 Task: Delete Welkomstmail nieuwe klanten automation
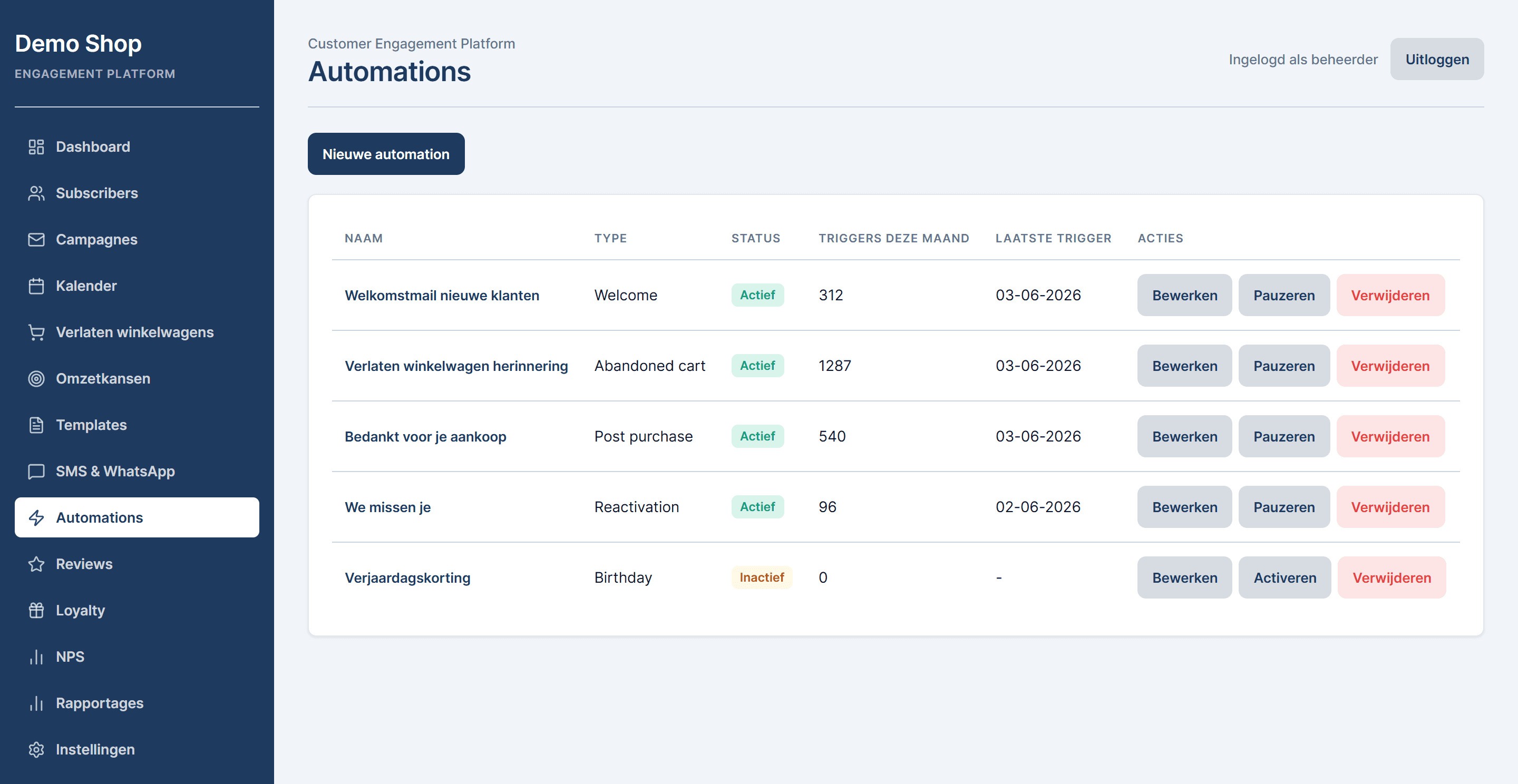click(1390, 295)
